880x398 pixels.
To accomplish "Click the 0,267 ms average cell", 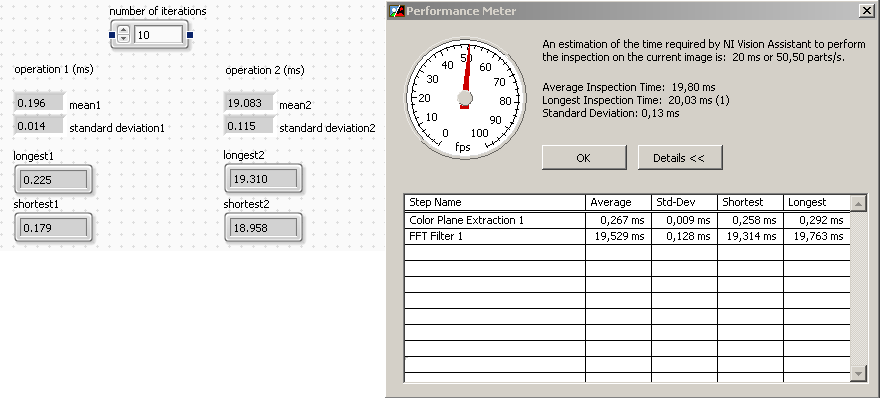I will [618, 221].
